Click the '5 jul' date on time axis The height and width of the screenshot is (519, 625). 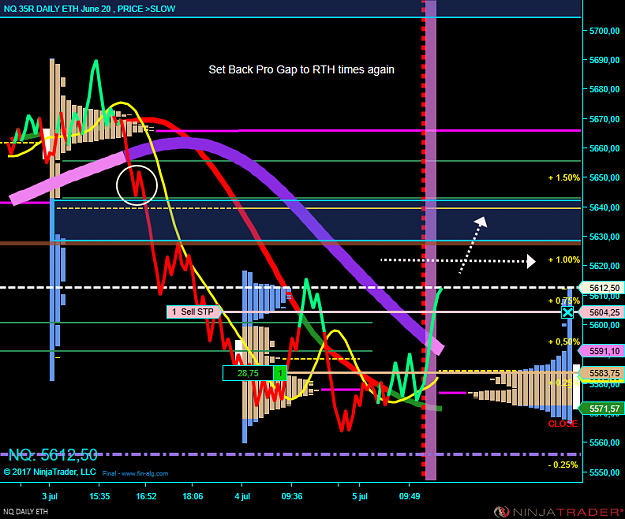(x=360, y=496)
